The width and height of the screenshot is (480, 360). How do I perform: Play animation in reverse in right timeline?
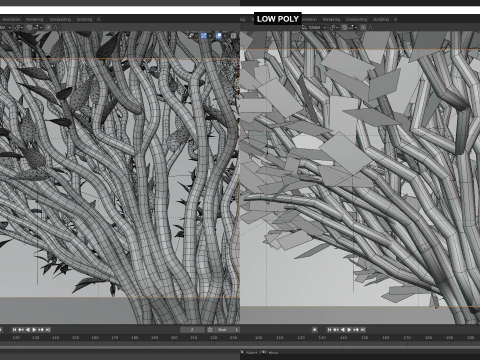[x=343, y=330]
